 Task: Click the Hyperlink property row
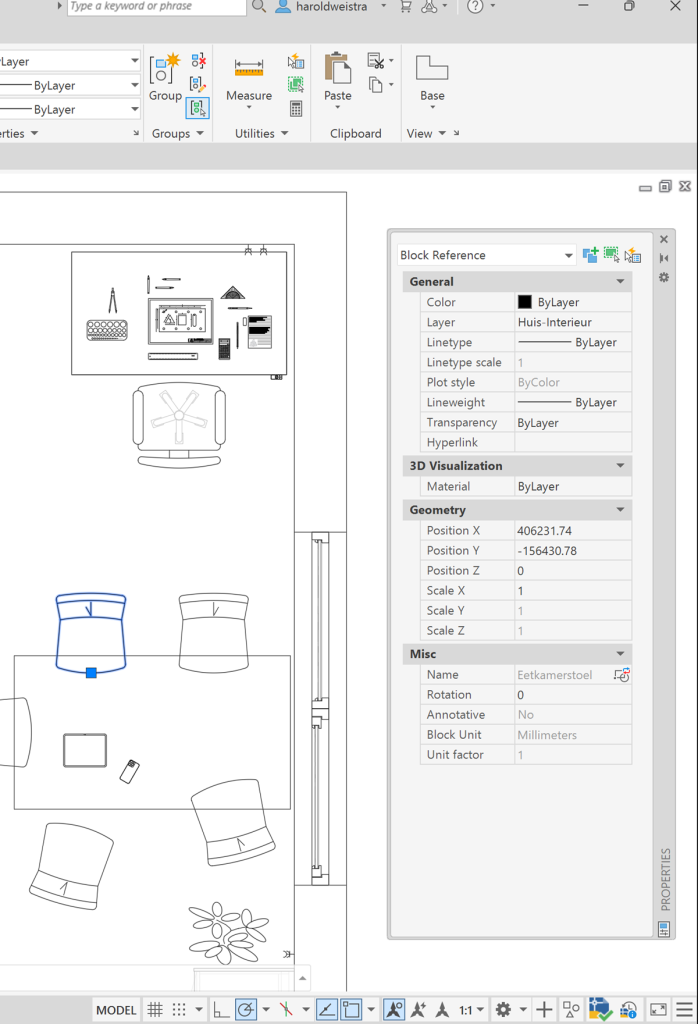click(526, 443)
